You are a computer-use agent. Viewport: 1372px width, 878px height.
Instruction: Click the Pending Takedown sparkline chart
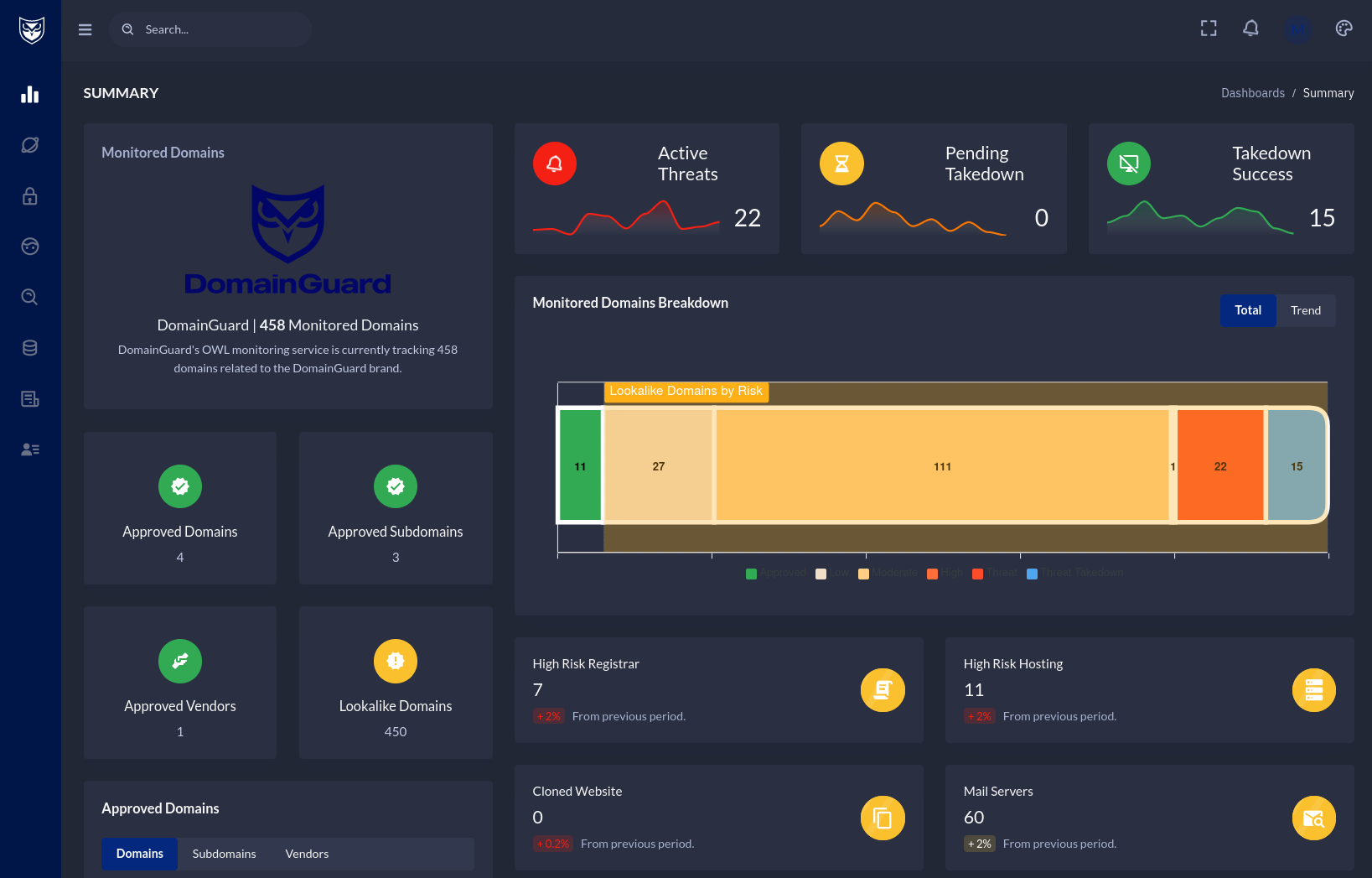pos(913,218)
